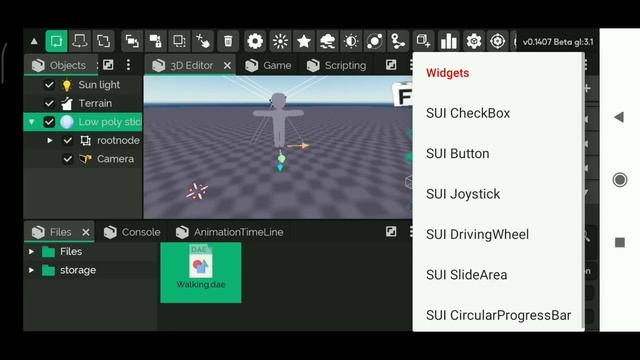Toggle the Camera object checkbox
Viewport: 640px width, 360px height.
coord(68,159)
